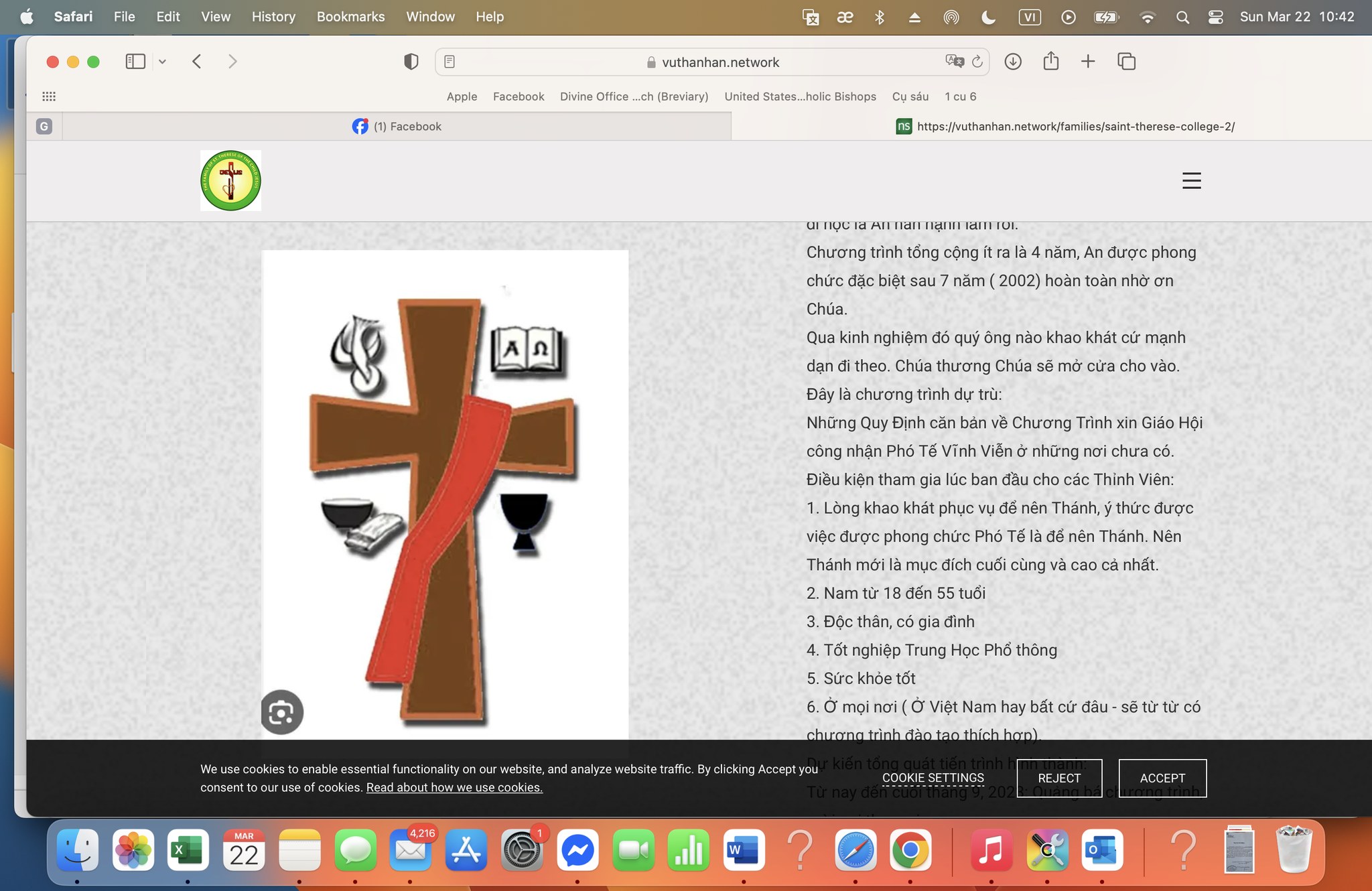1372x891 pixels.
Task: Accept cookies
Action: pos(1162,778)
